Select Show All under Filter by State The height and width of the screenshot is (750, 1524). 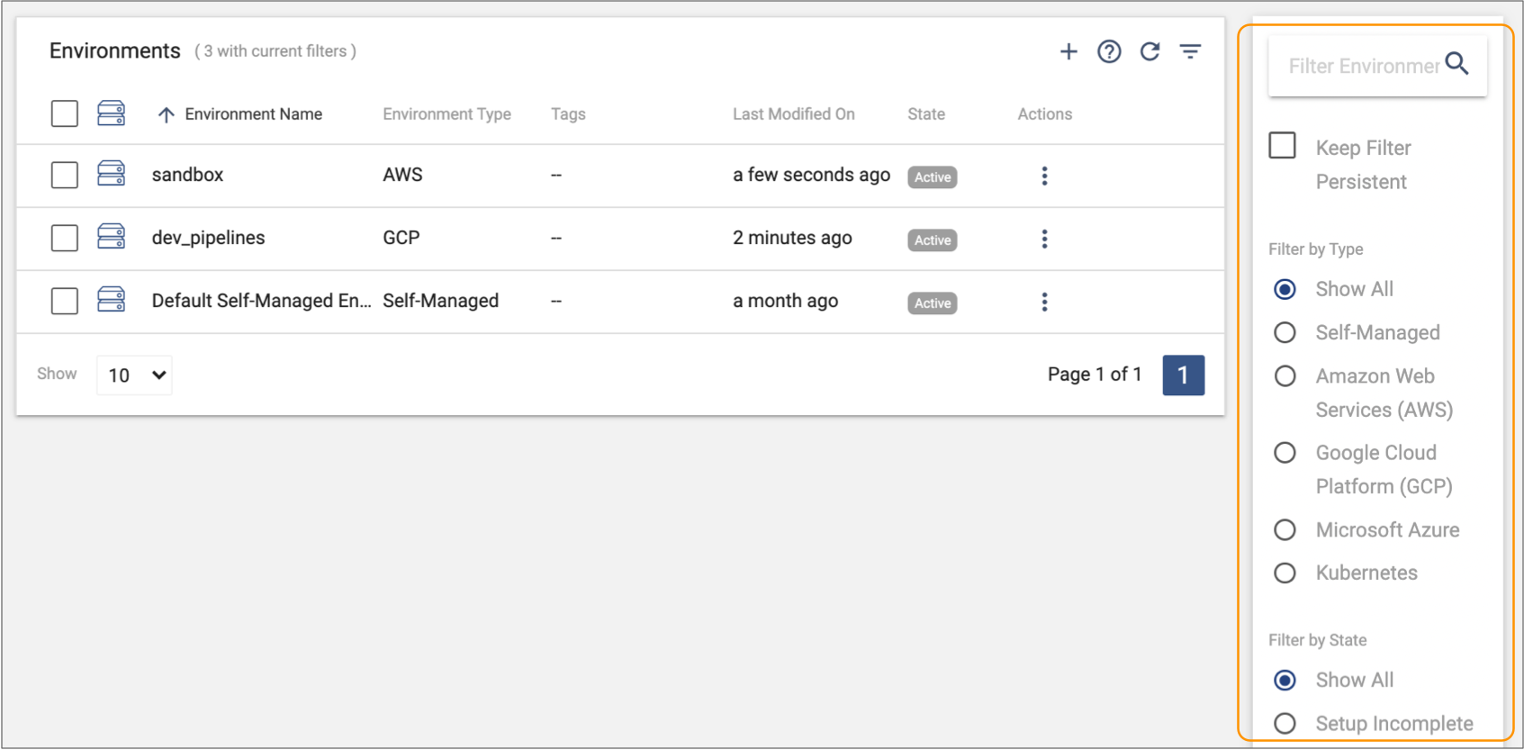coord(1285,680)
